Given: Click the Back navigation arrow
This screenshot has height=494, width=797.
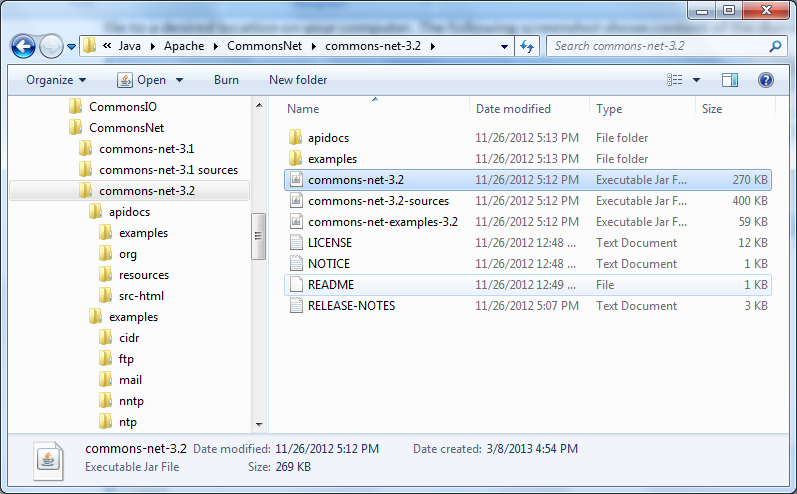Looking at the screenshot, I should point(23,47).
